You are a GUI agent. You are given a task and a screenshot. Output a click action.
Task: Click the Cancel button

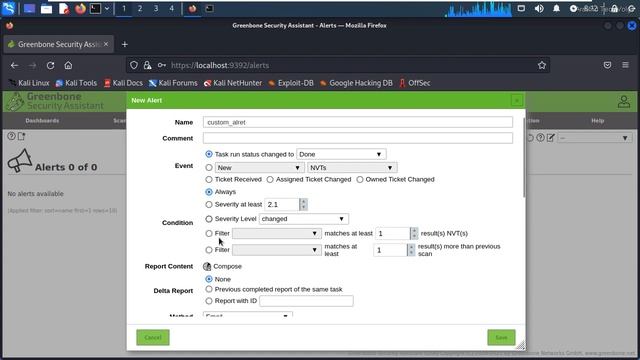pyautogui.click(x=153, y=338)
